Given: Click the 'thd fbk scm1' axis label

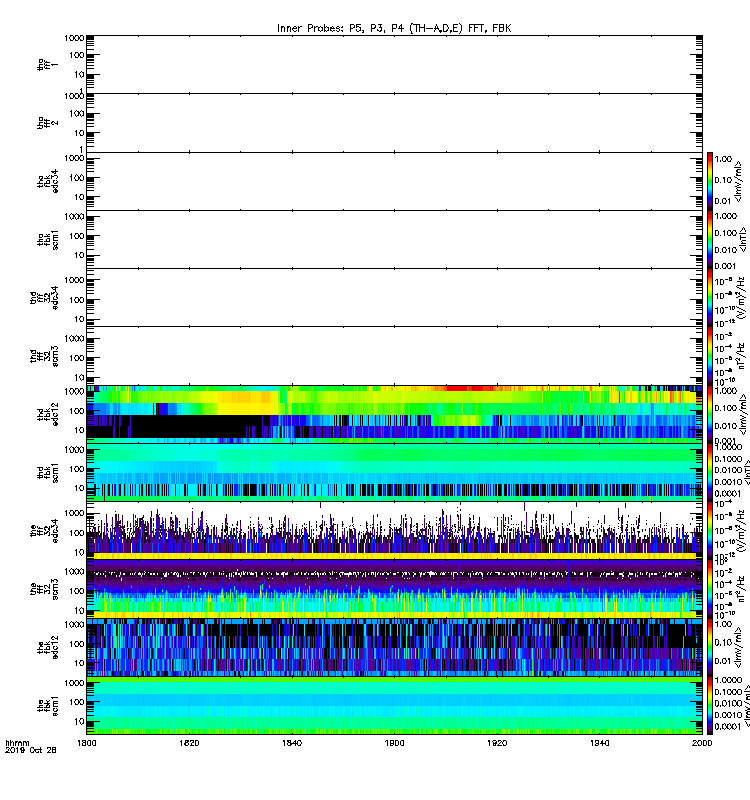Looking at the screenshot, I should click(48, 472).
